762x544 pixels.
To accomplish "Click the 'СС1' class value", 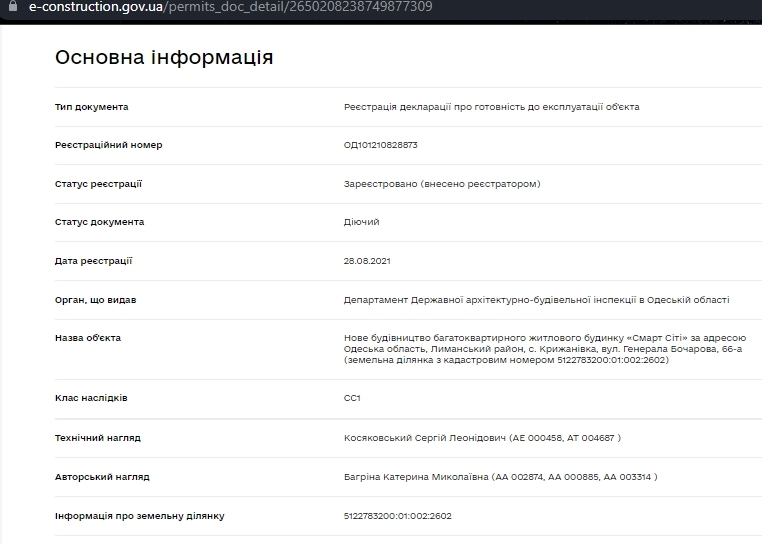I will [352, 398].
